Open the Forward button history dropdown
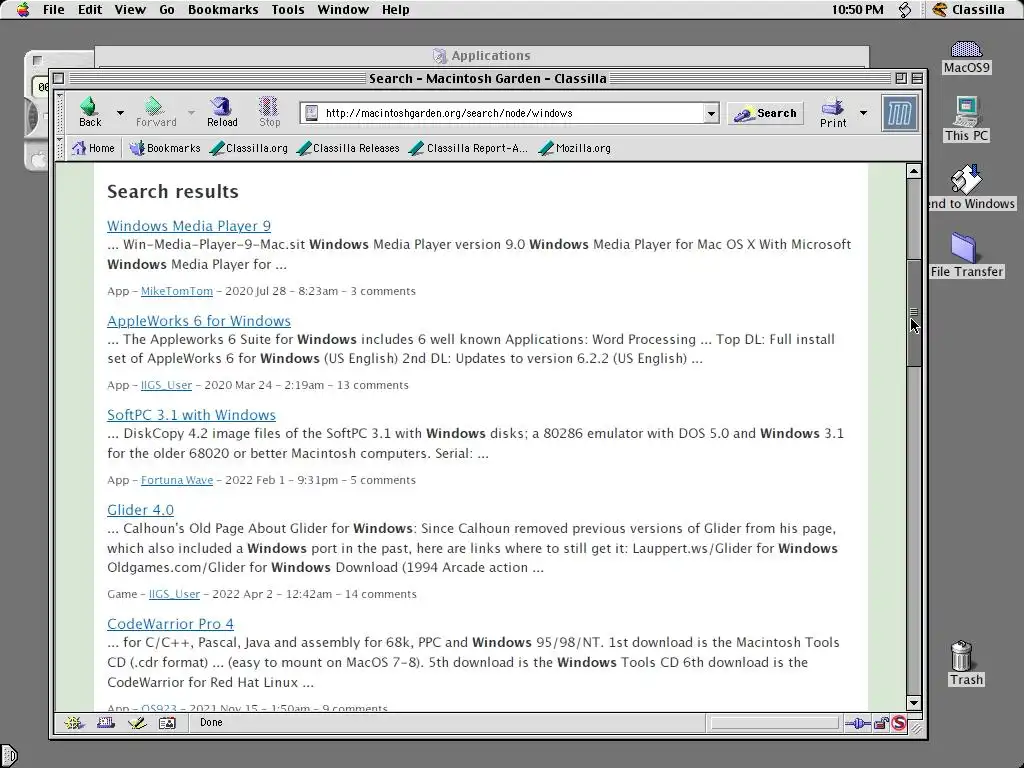 click(191, 113)
